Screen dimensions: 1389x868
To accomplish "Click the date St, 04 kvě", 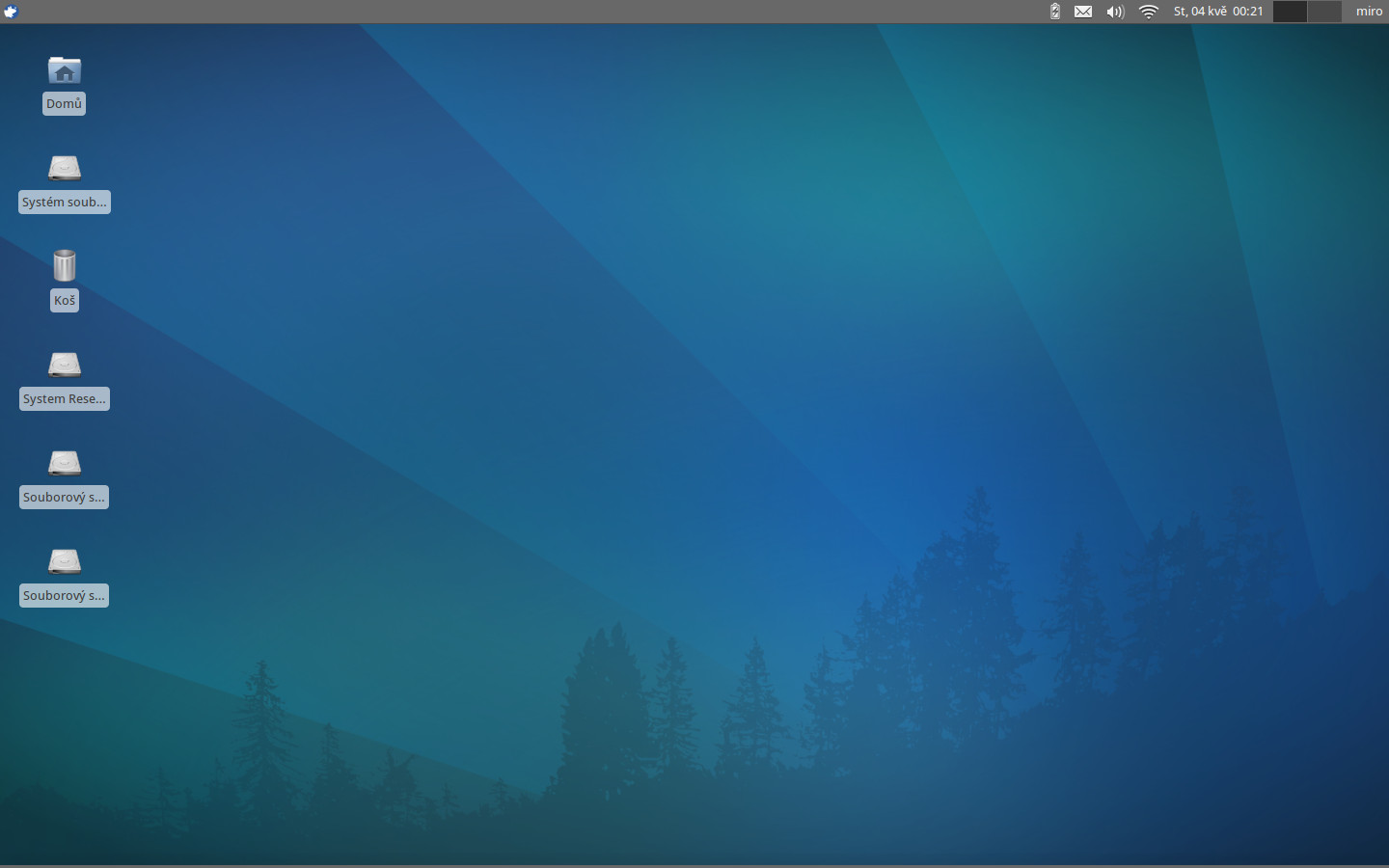I will pyautogui.click(x=1200, y=12).
